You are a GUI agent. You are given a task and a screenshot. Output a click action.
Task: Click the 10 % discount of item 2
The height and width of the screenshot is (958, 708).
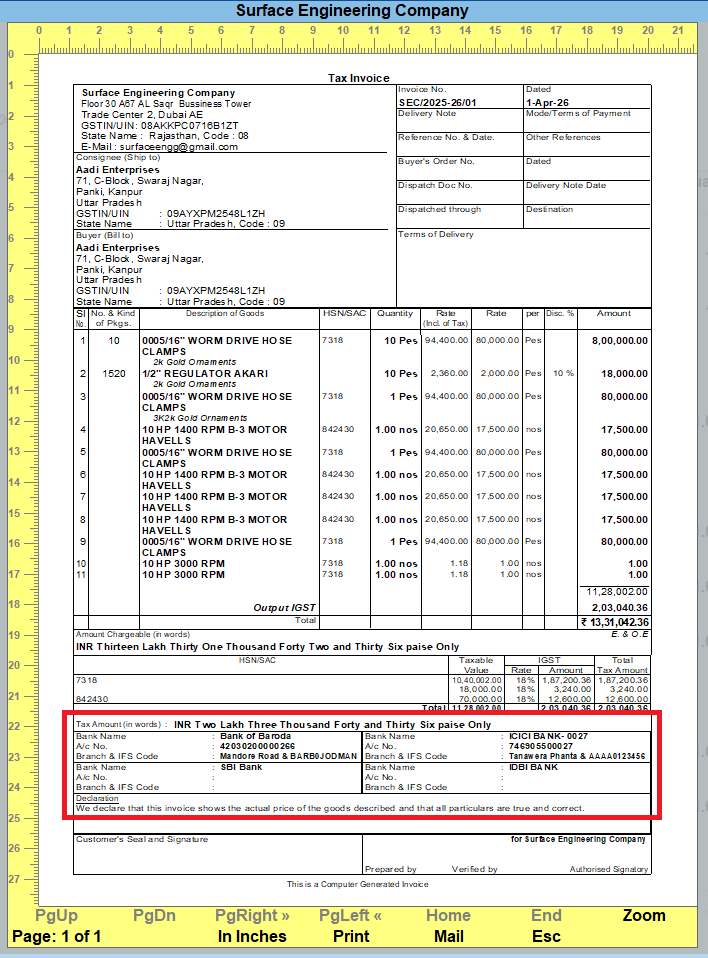click(x=563, y=373)
